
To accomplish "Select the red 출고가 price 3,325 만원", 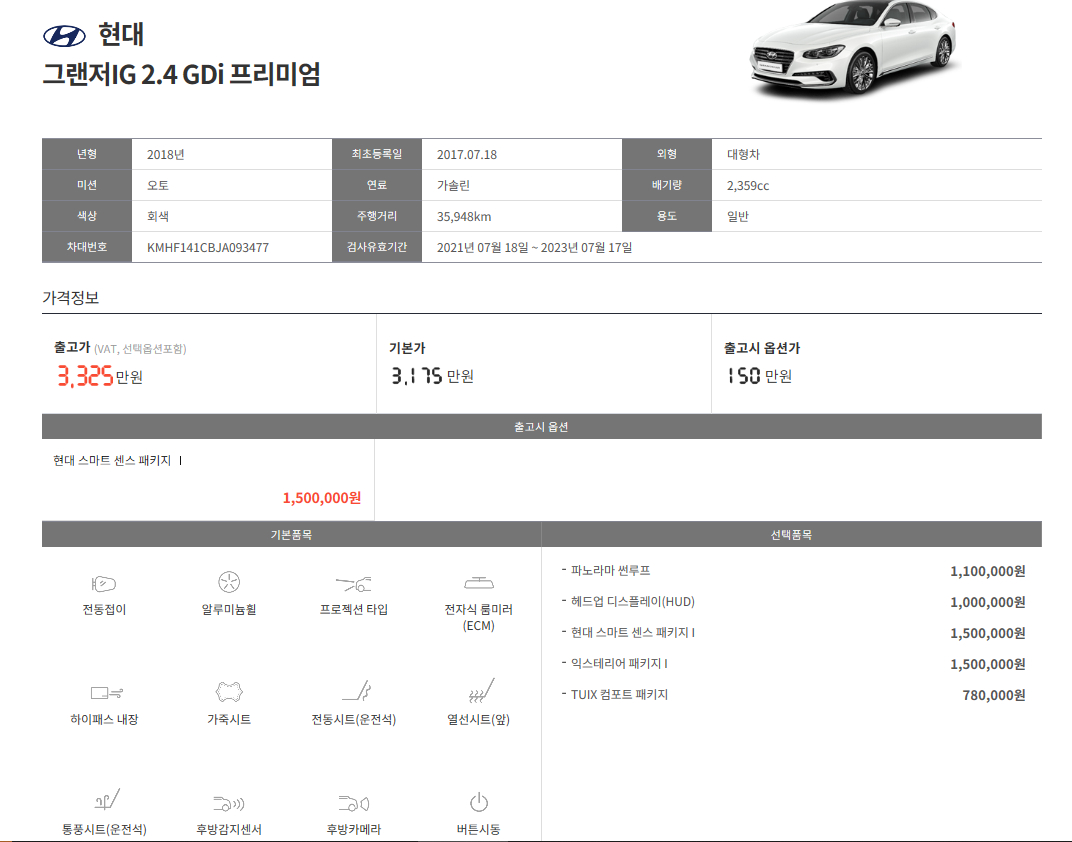I will pos(100,376).
